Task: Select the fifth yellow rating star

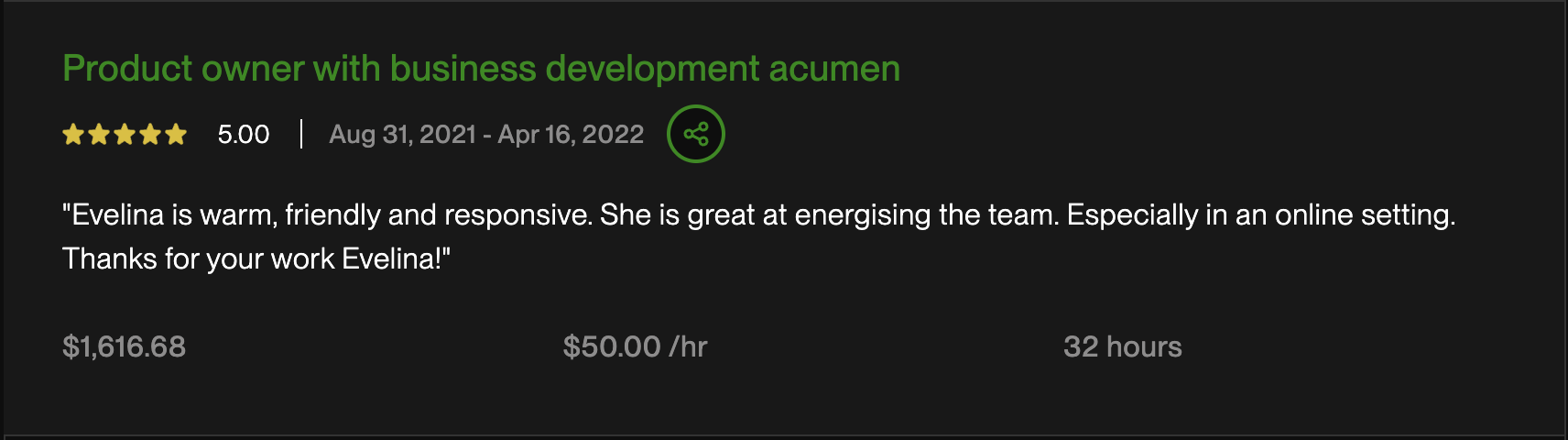Action: [176, 136]
